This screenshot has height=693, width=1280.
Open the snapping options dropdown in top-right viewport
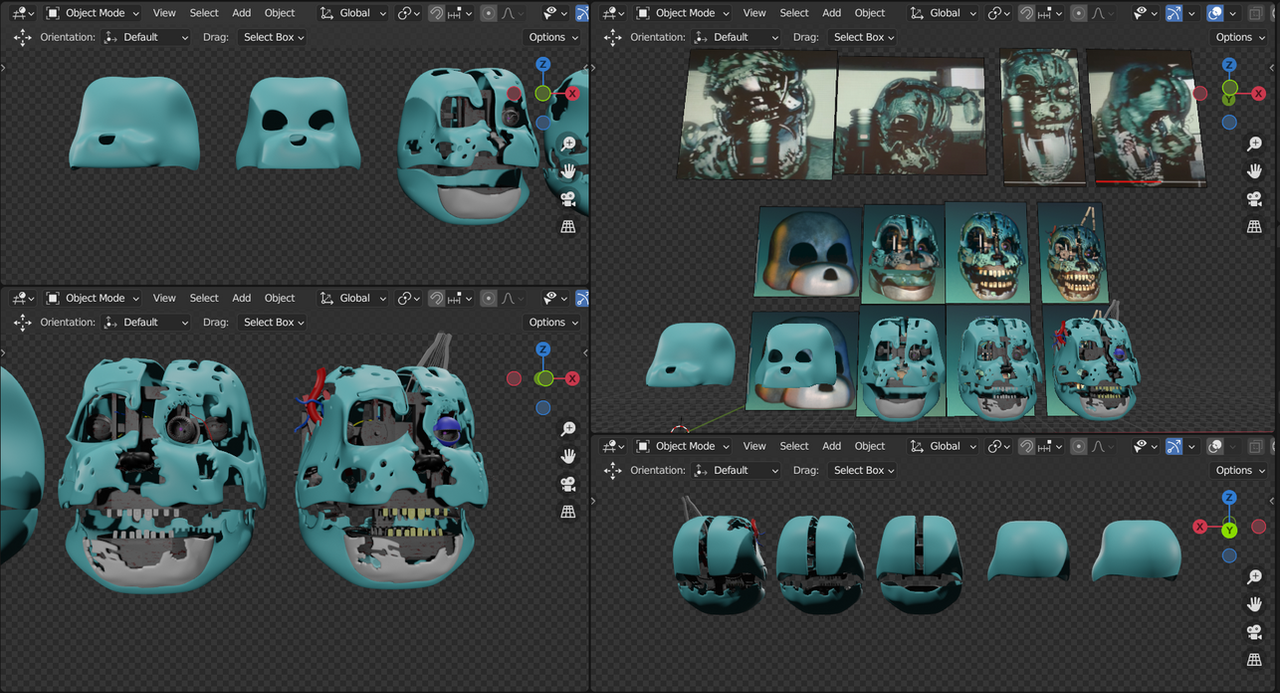pyautogui.click(x=1050, y=13)
